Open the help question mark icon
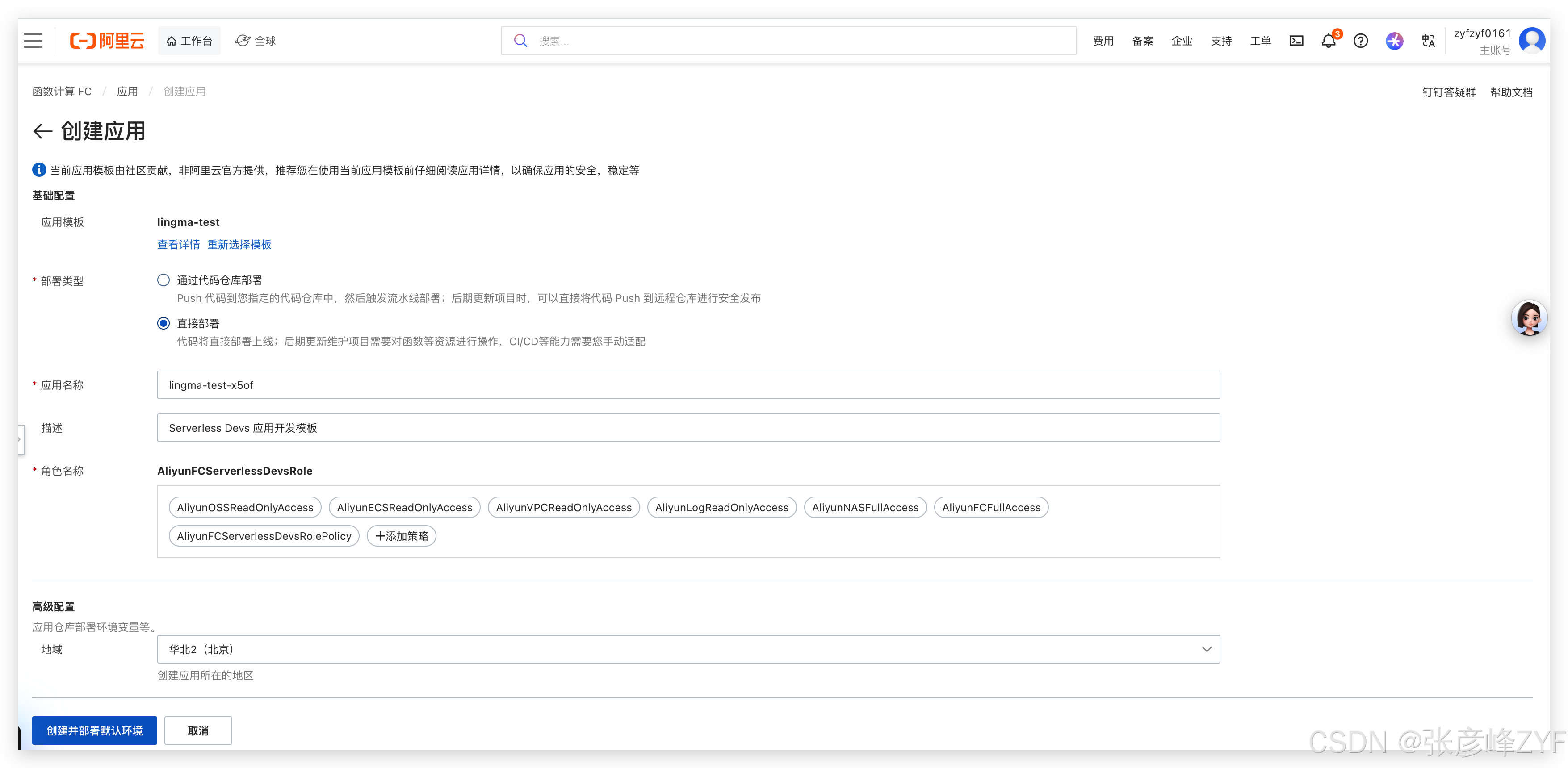Screen dimensions: 1568x768 1360,41
